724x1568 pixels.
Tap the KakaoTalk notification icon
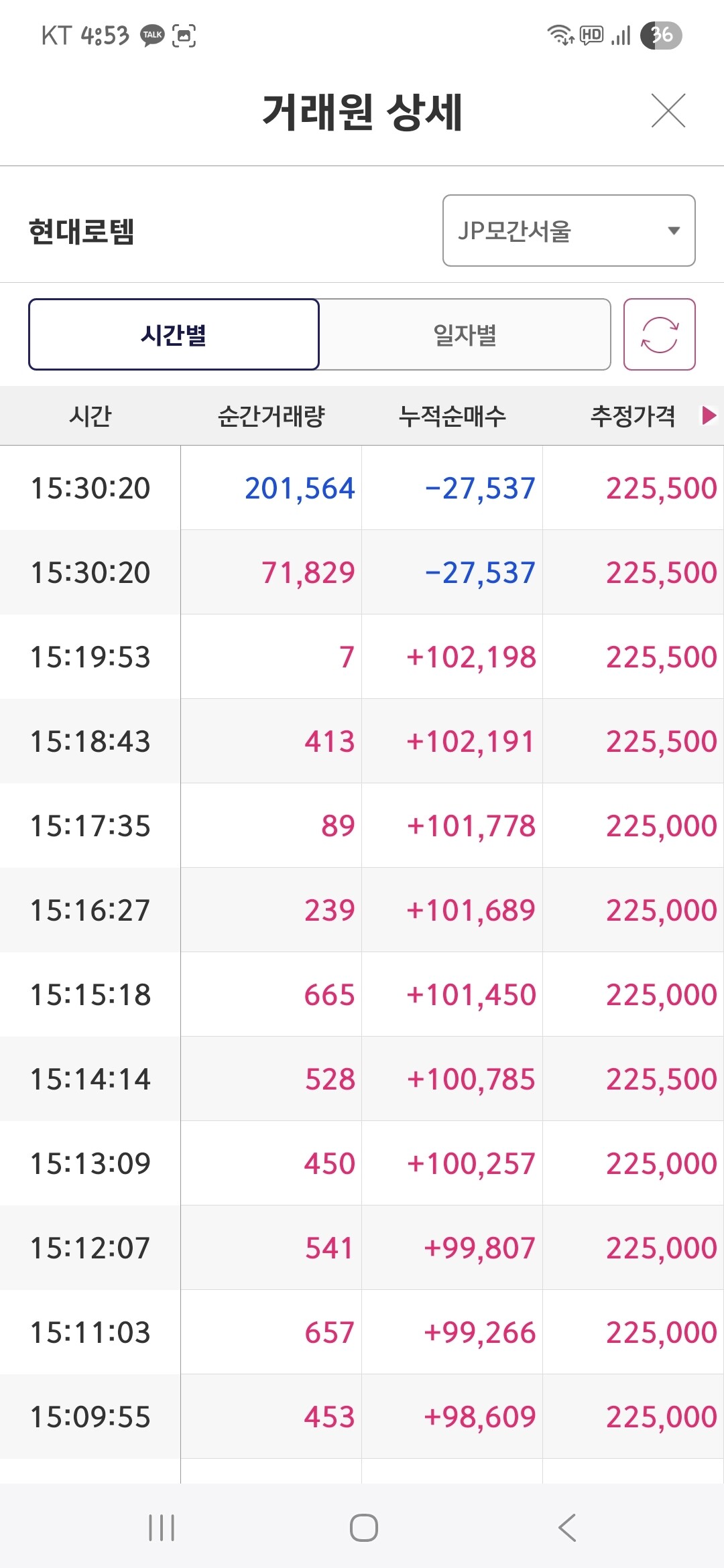click(x=152, y=35)
